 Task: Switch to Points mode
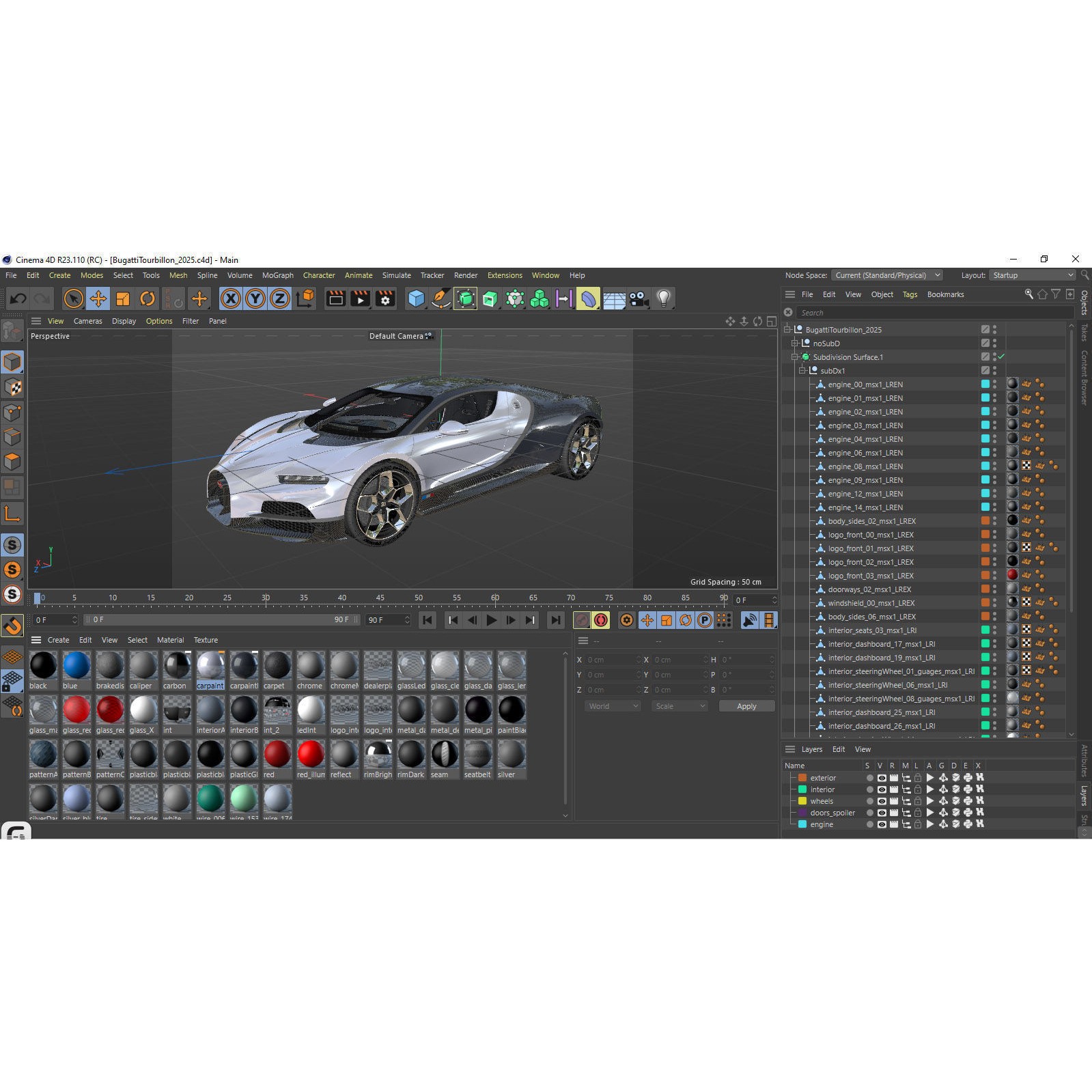click(12, 412)
